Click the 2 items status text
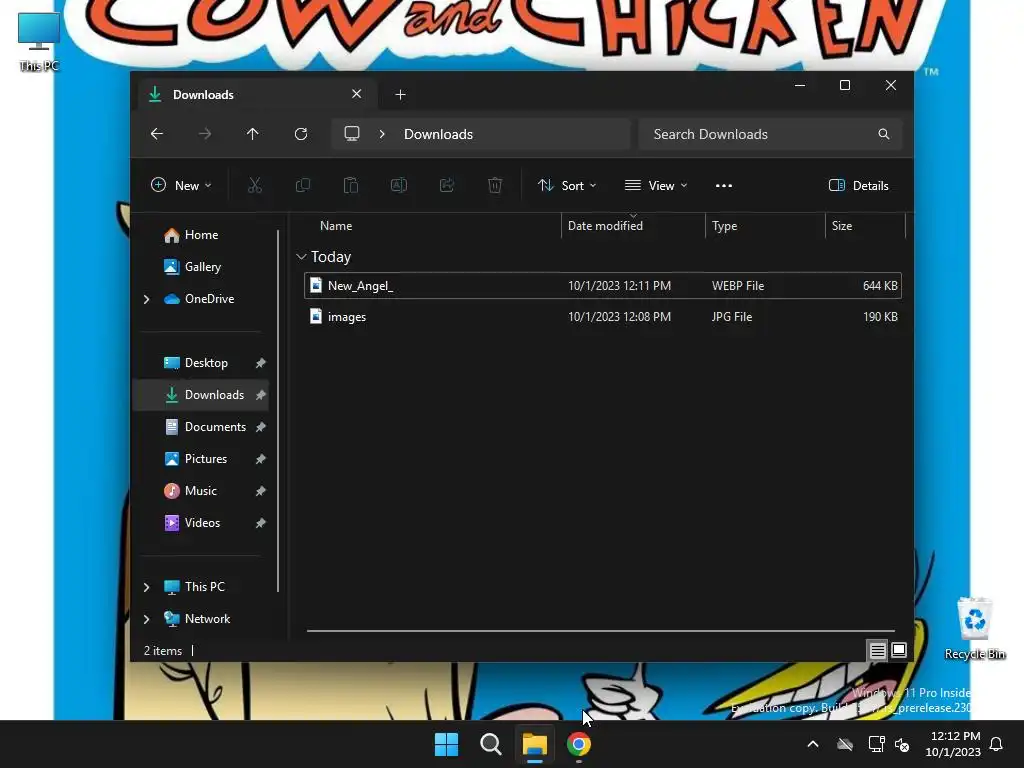This screenshot has width=1024, height=768. [163, 650]
